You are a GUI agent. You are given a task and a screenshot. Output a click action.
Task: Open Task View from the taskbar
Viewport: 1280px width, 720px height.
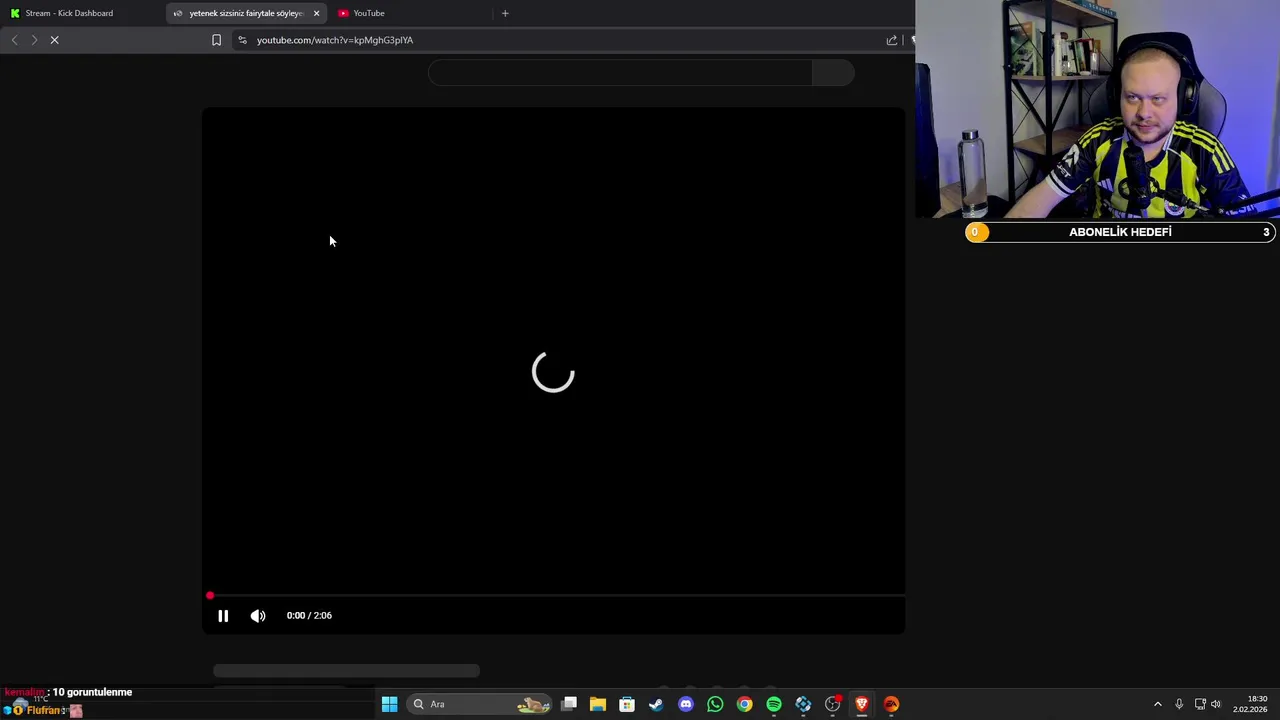click(569, 704)
